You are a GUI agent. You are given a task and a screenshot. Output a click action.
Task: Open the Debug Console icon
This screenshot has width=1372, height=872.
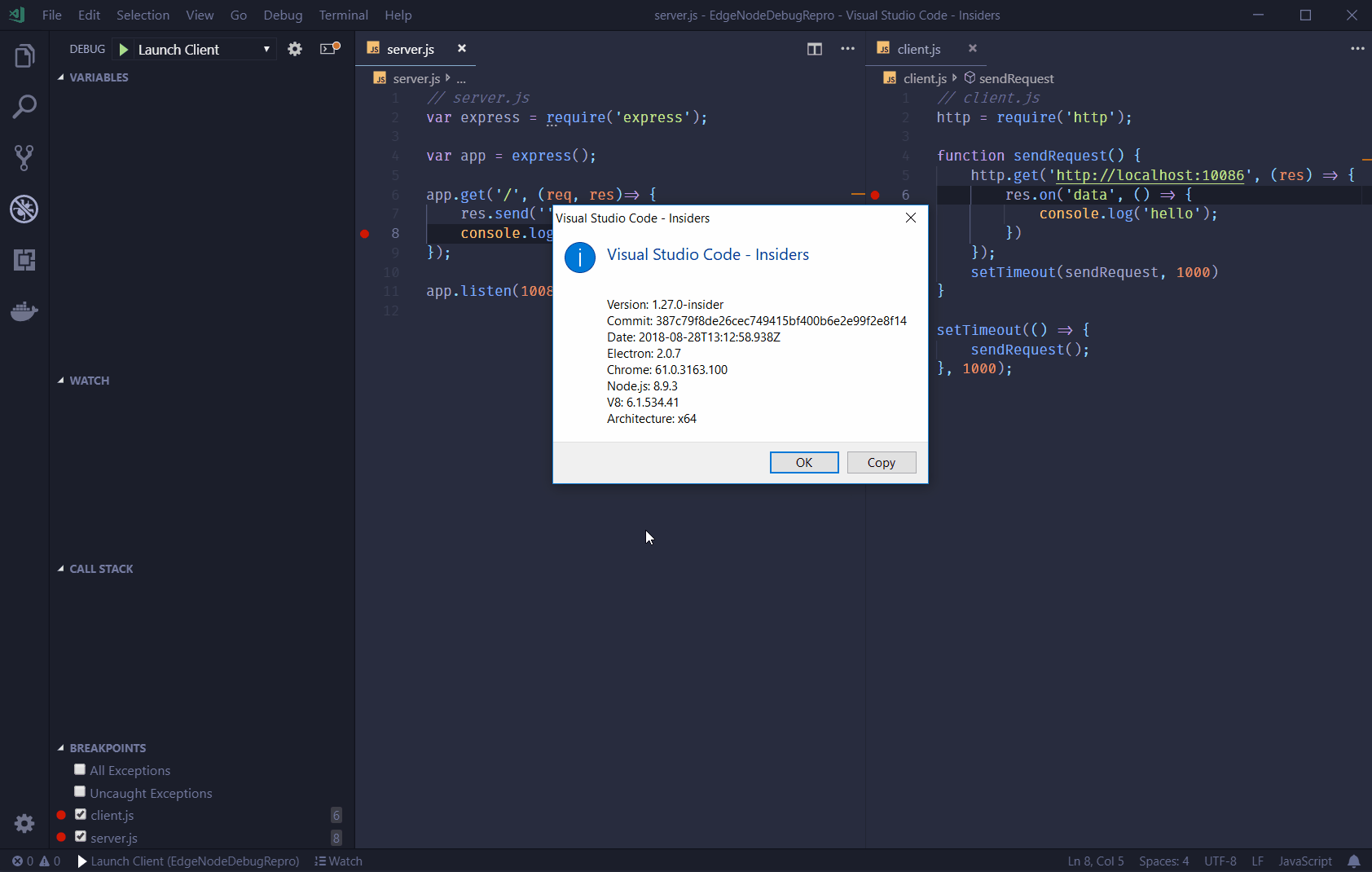pos(329,49)
